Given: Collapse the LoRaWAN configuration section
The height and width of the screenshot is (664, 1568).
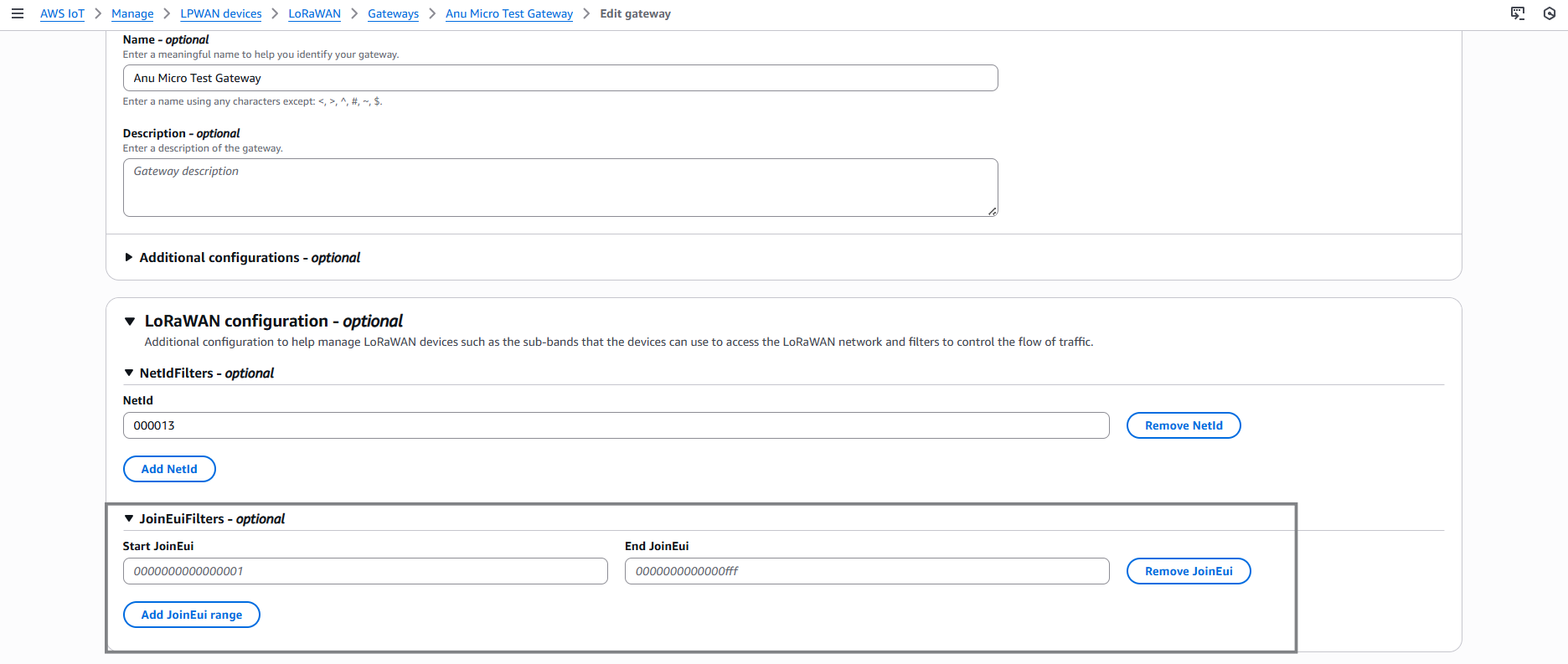Looking at the screenshot, I should point(130,321).
